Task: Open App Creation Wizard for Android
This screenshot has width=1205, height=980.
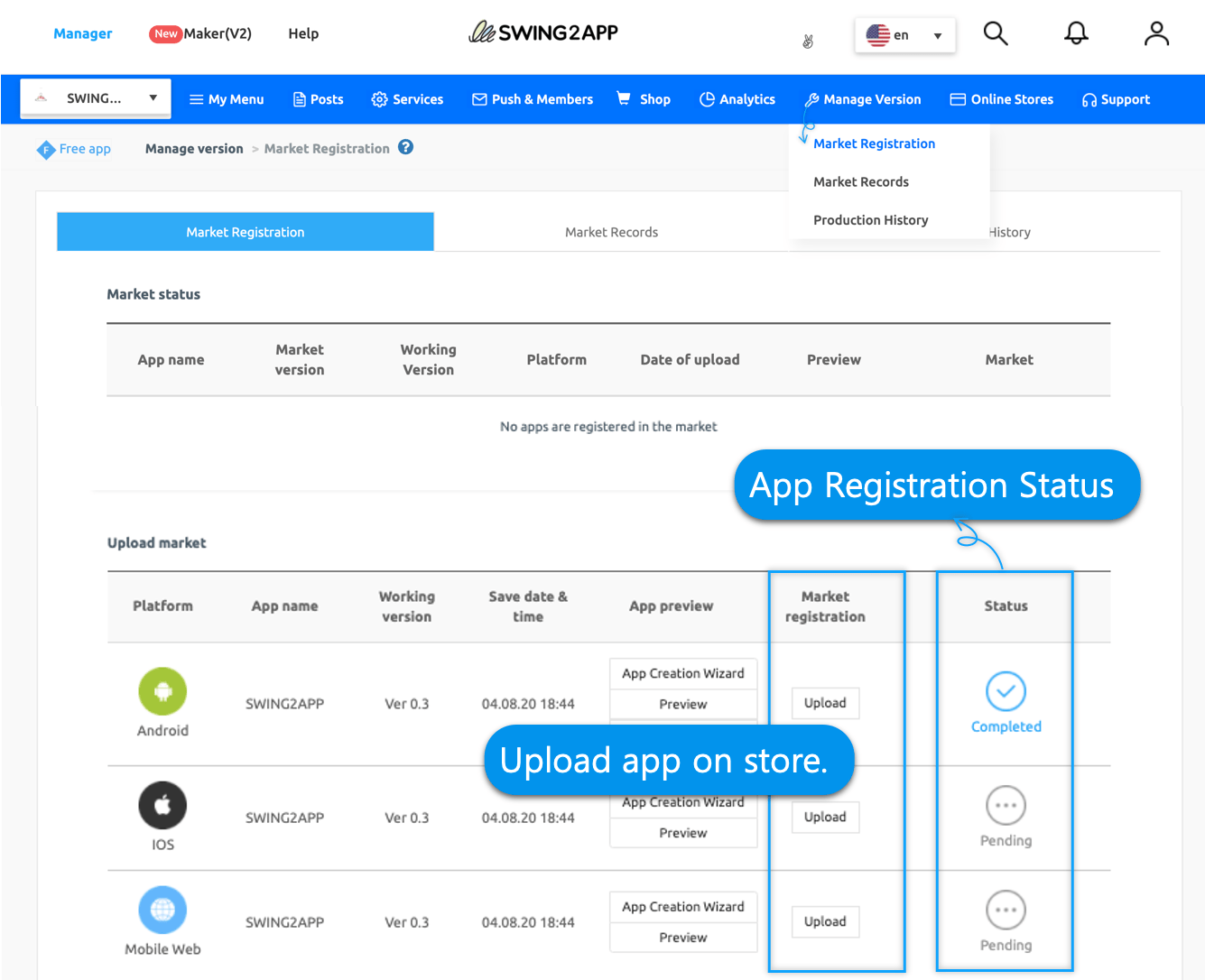Action: pos(682,673)
